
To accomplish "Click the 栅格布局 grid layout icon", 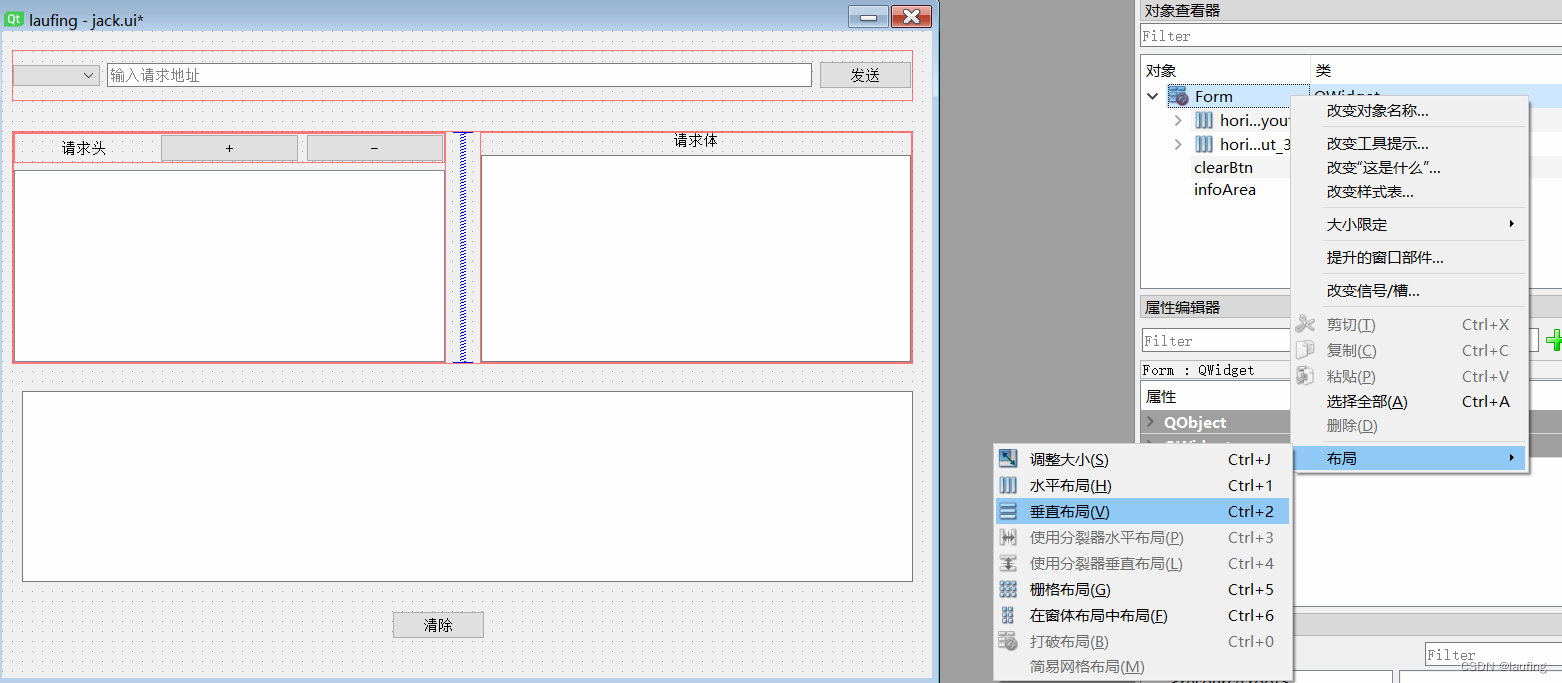I will 1007,589.
